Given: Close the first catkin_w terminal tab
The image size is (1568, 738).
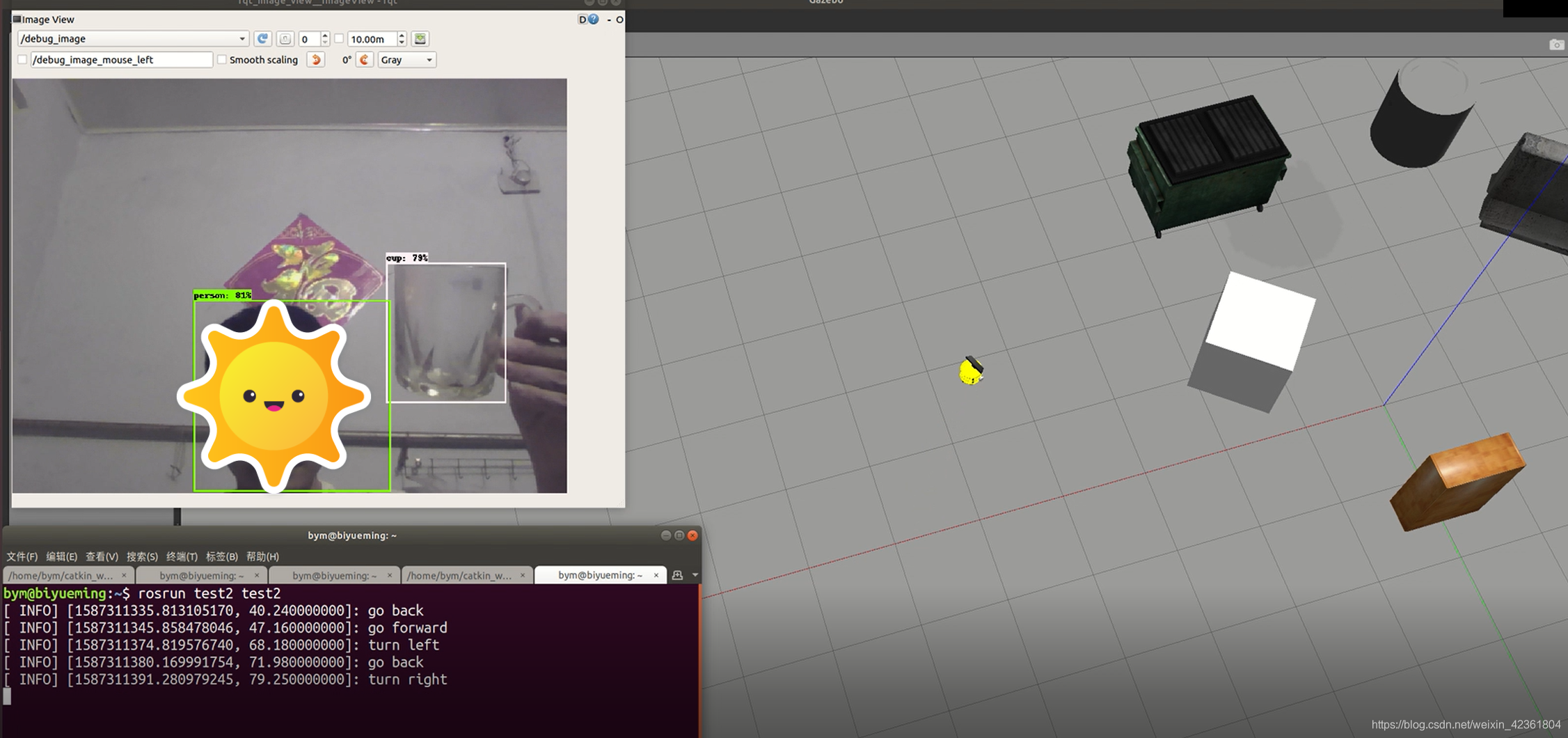Looking at the screenshot, I should tap(124, 575).
